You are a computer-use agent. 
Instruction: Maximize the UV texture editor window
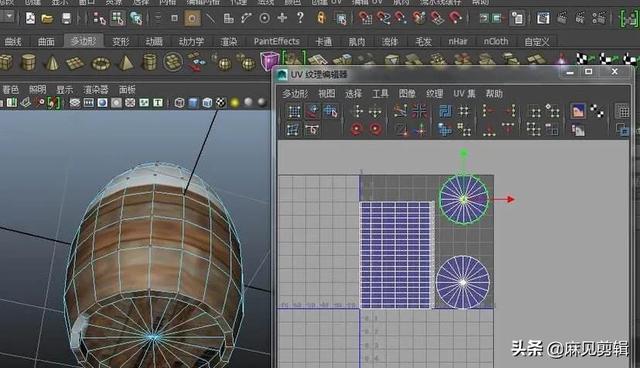point(589,72)
